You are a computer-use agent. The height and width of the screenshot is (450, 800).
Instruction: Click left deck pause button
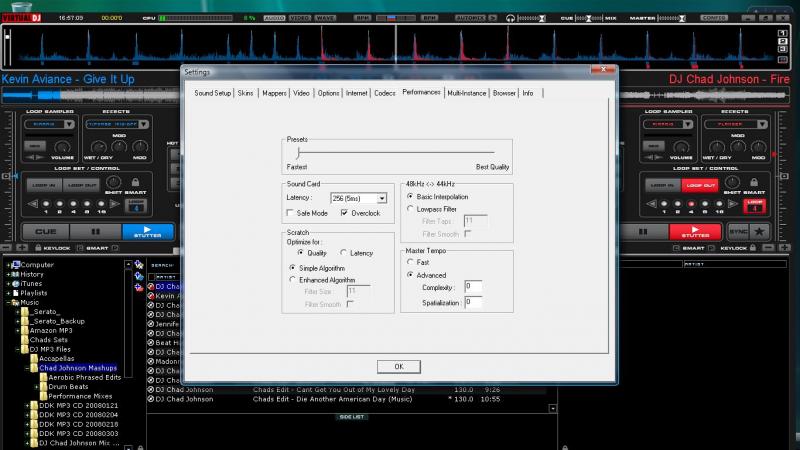(95, 232)
